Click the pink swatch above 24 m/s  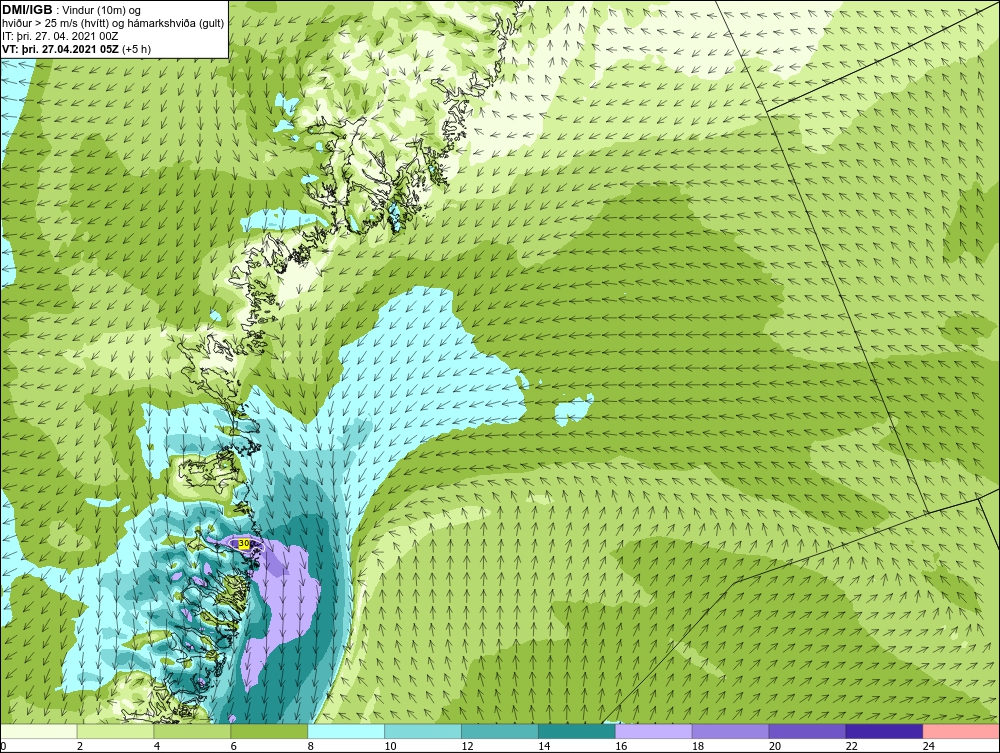click(961, 731)
